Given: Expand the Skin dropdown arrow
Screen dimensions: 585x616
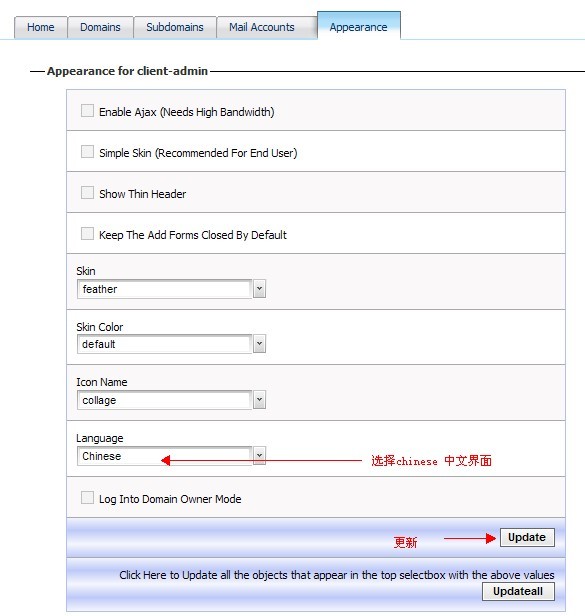Looking at the screenshot, I should pos(259,289).
